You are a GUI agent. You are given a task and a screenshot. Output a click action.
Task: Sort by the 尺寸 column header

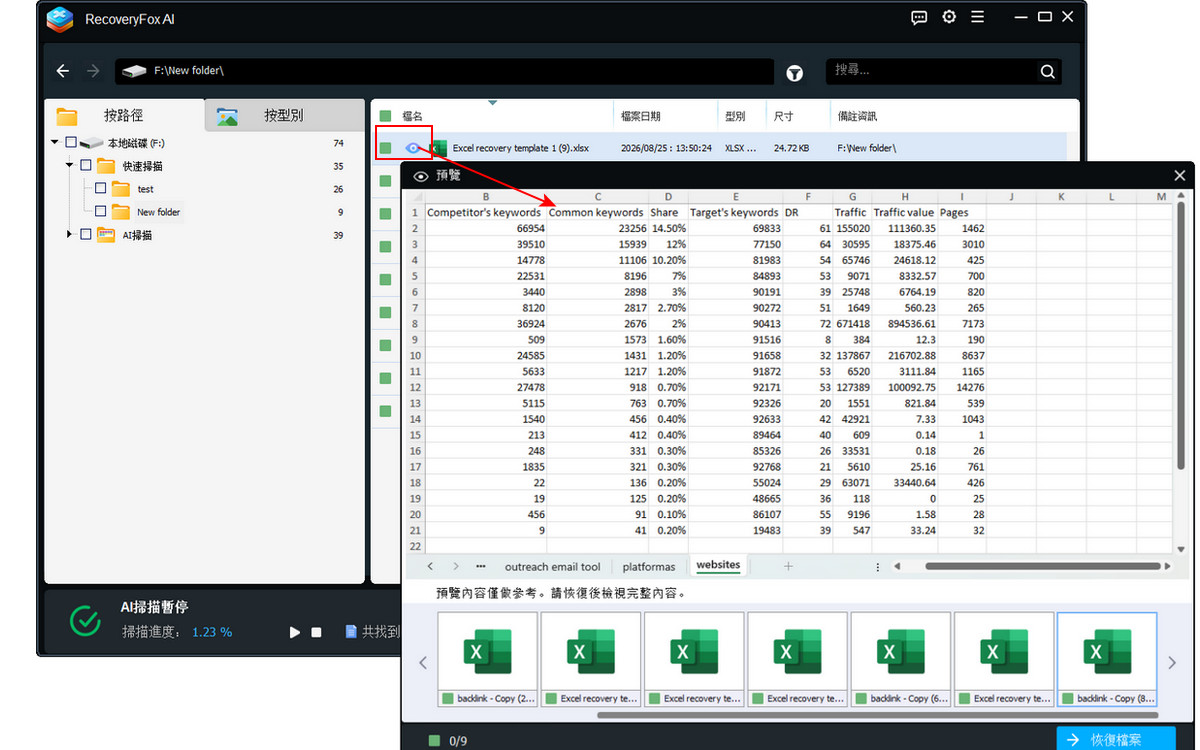tap(784, 117)
